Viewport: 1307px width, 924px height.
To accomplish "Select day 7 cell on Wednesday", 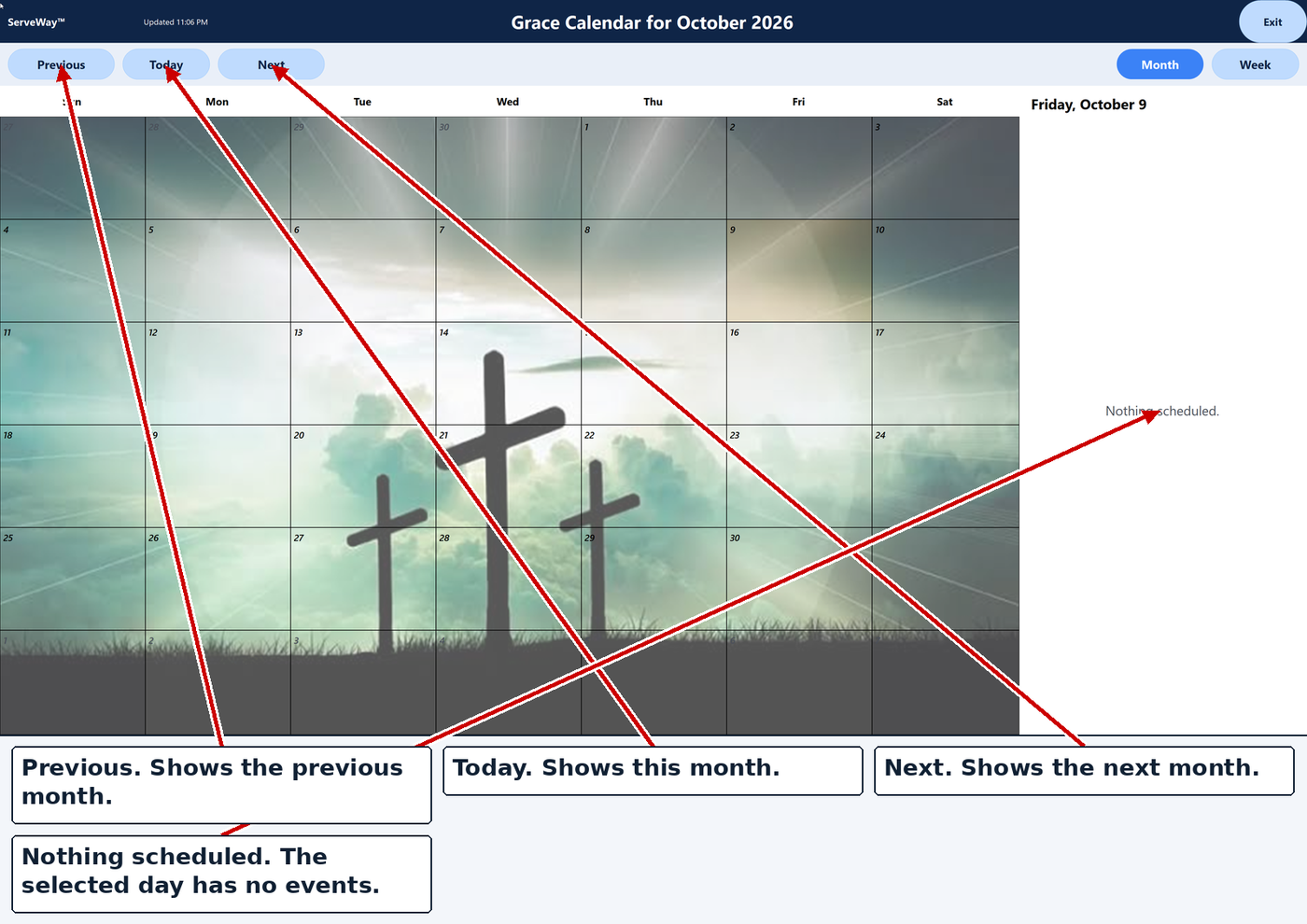I will click(x=509, y=271).
